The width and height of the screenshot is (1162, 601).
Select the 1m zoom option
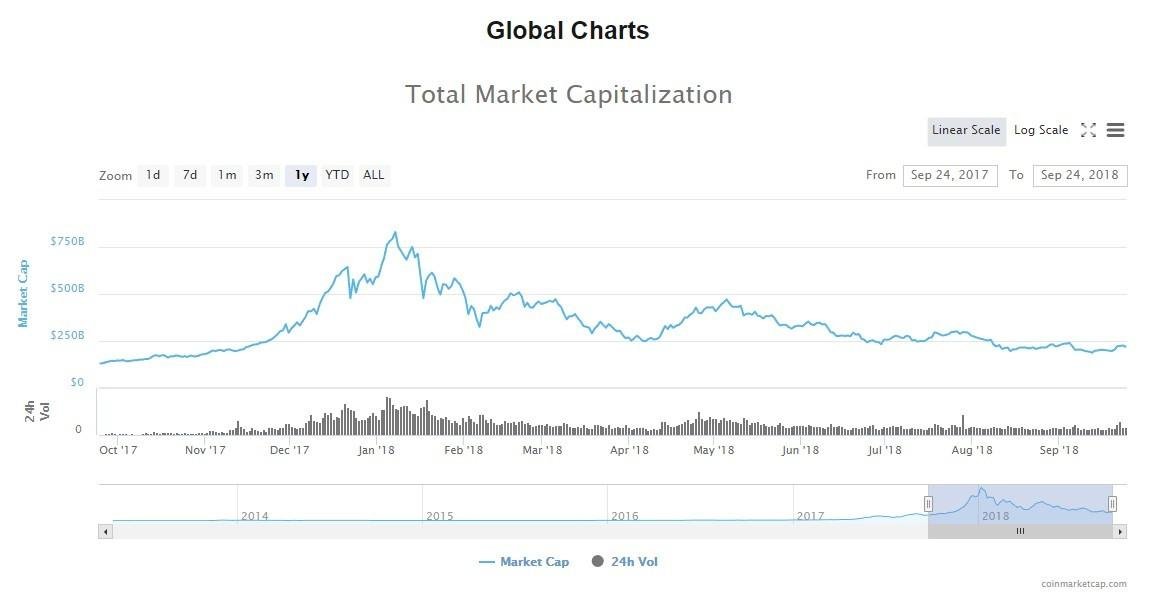(x=227, y=175)
